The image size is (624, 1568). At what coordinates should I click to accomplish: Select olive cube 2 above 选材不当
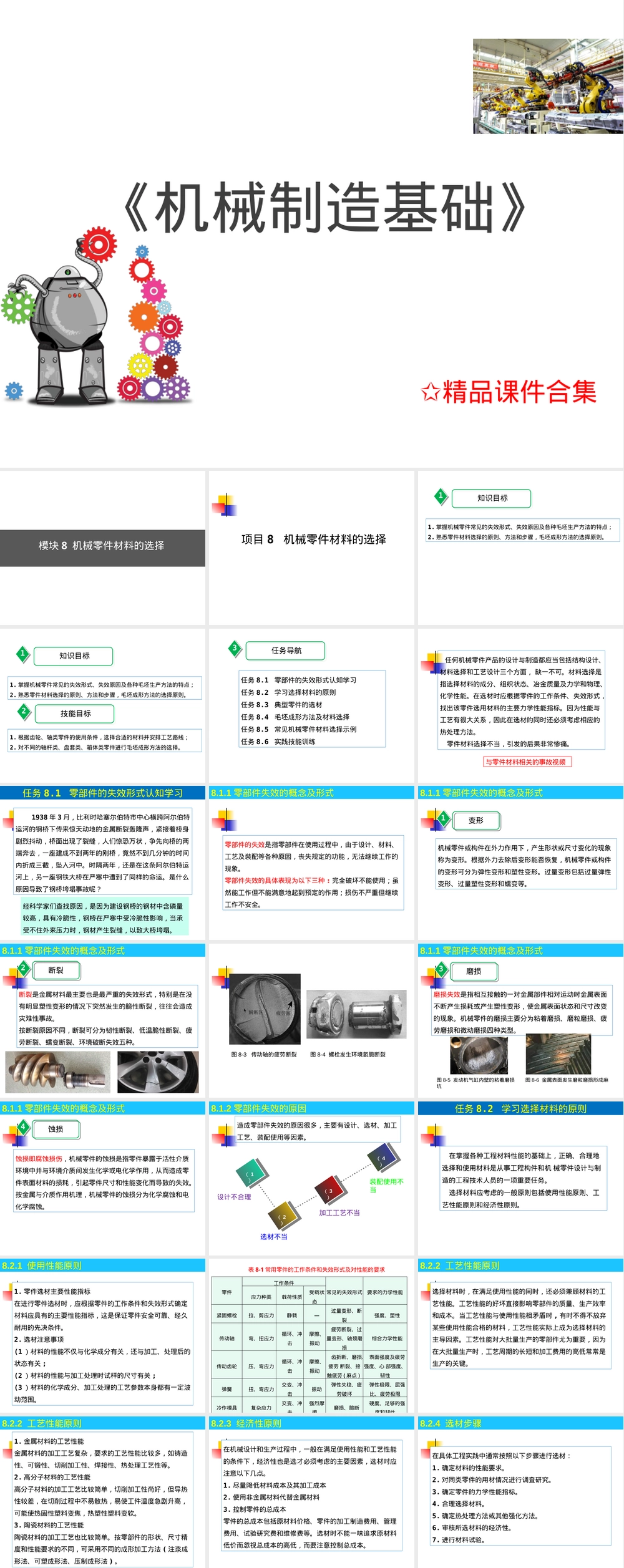(x=282, y=1216)
